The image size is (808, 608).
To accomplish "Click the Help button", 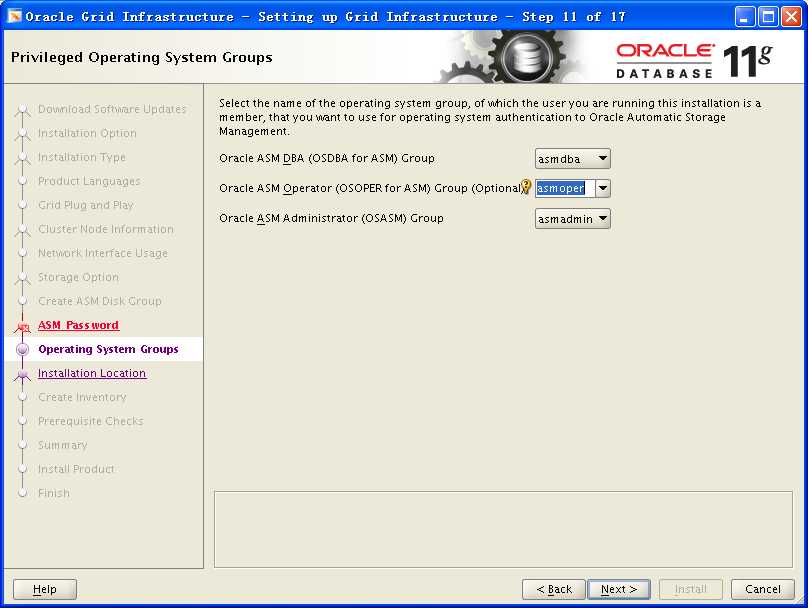I will 45,589.
